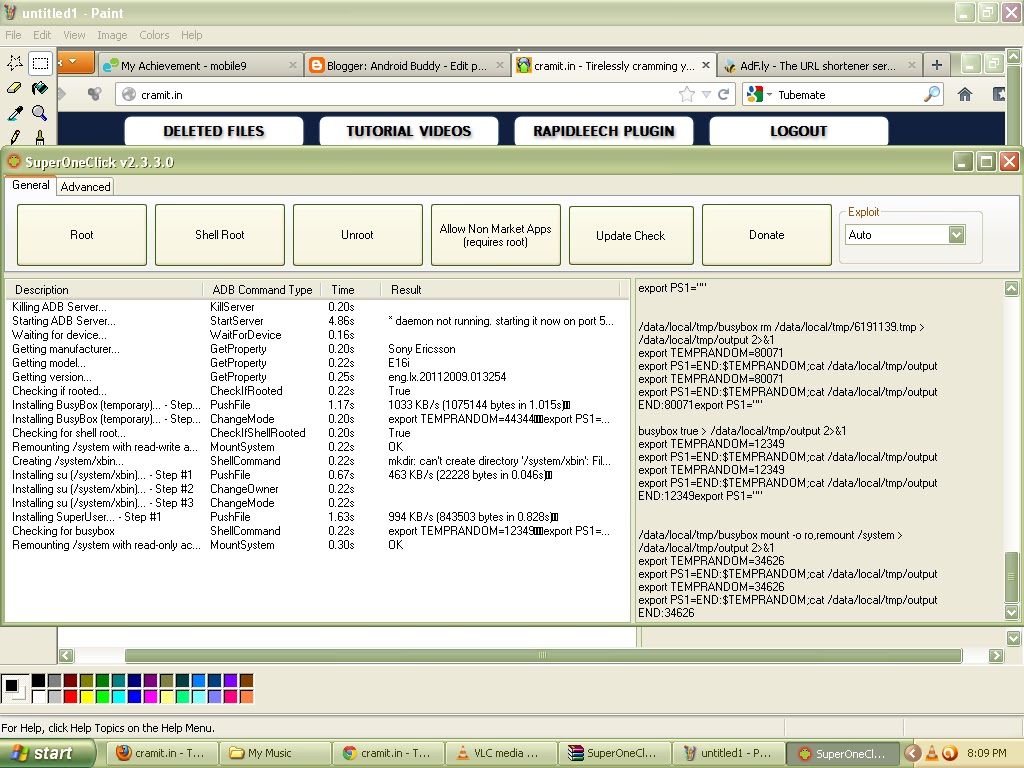Open the orange Firefox menu dropdown

tap(74, 62)
